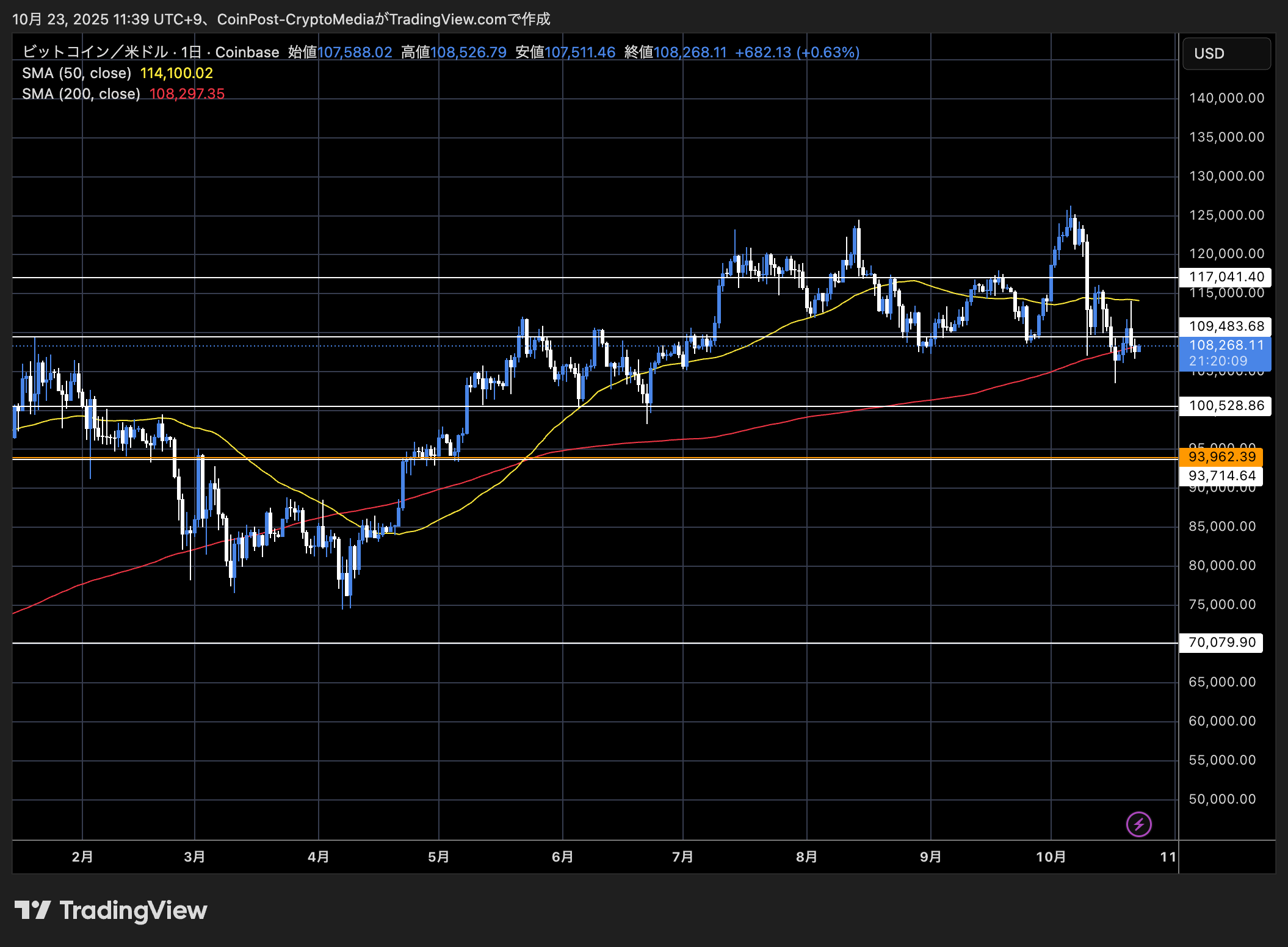Click the 100,528.86 price line label
Viewport: 1288px width, 947px height.
(1226, 406)
